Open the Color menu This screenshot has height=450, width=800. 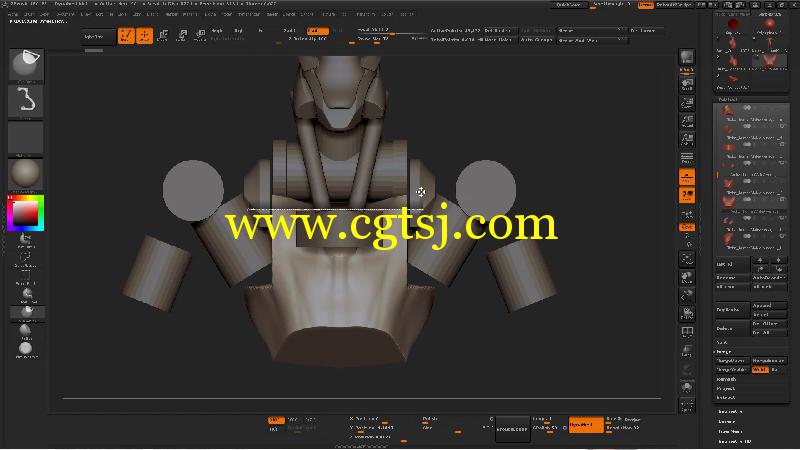[x=45, y=15]
